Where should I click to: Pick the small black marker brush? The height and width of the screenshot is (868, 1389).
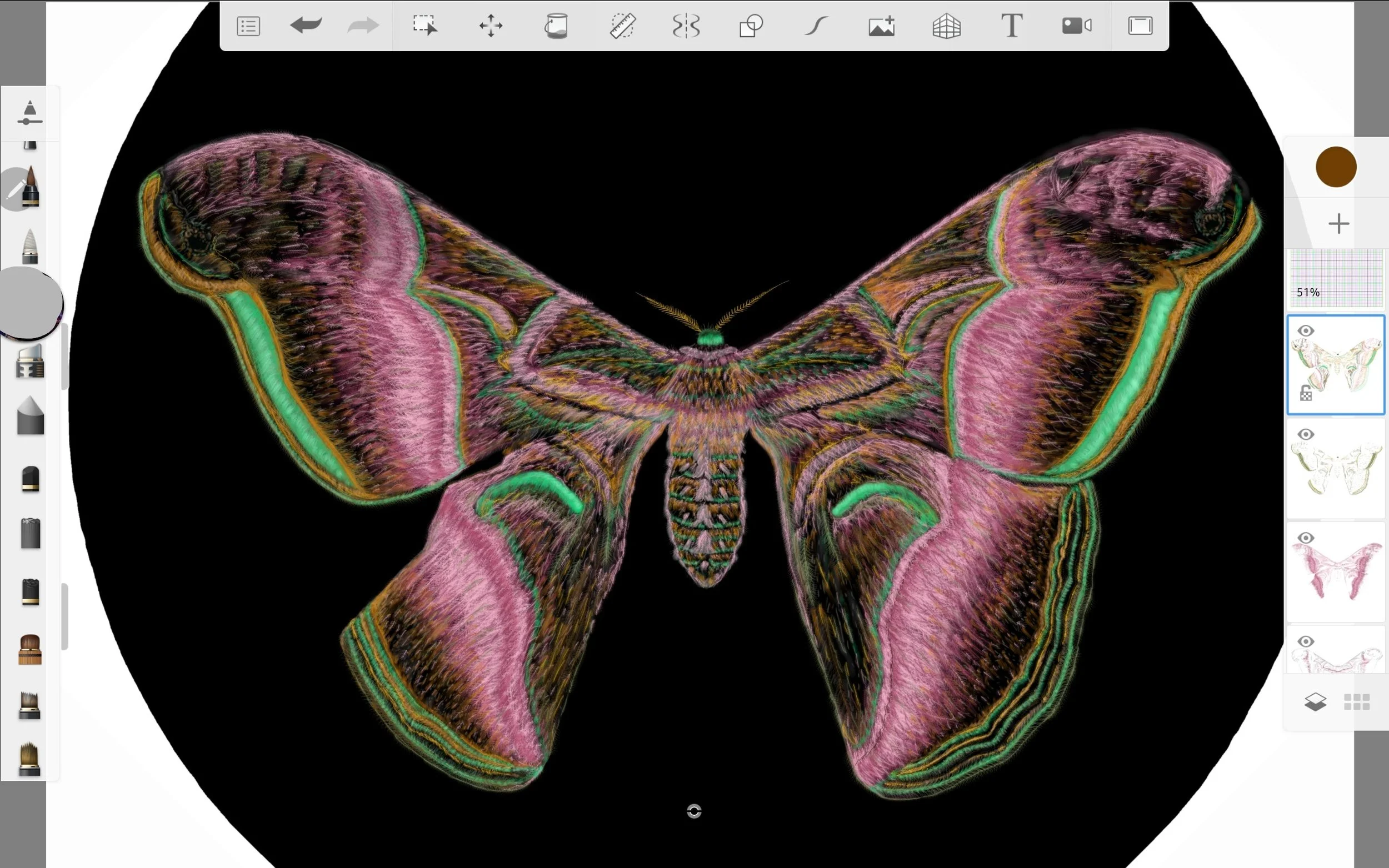tap(31, 479)
